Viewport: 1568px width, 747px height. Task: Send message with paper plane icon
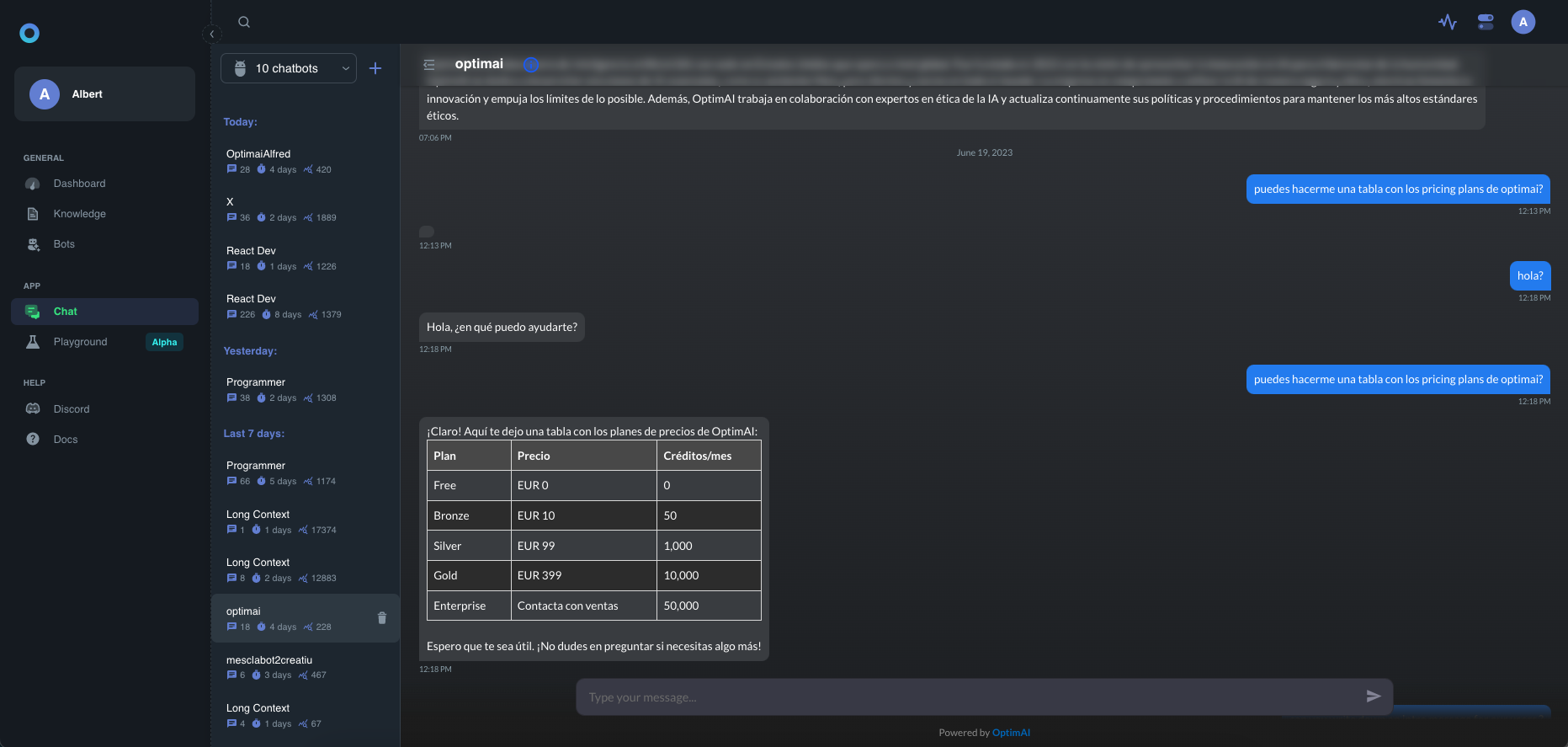pos(1374,696)
